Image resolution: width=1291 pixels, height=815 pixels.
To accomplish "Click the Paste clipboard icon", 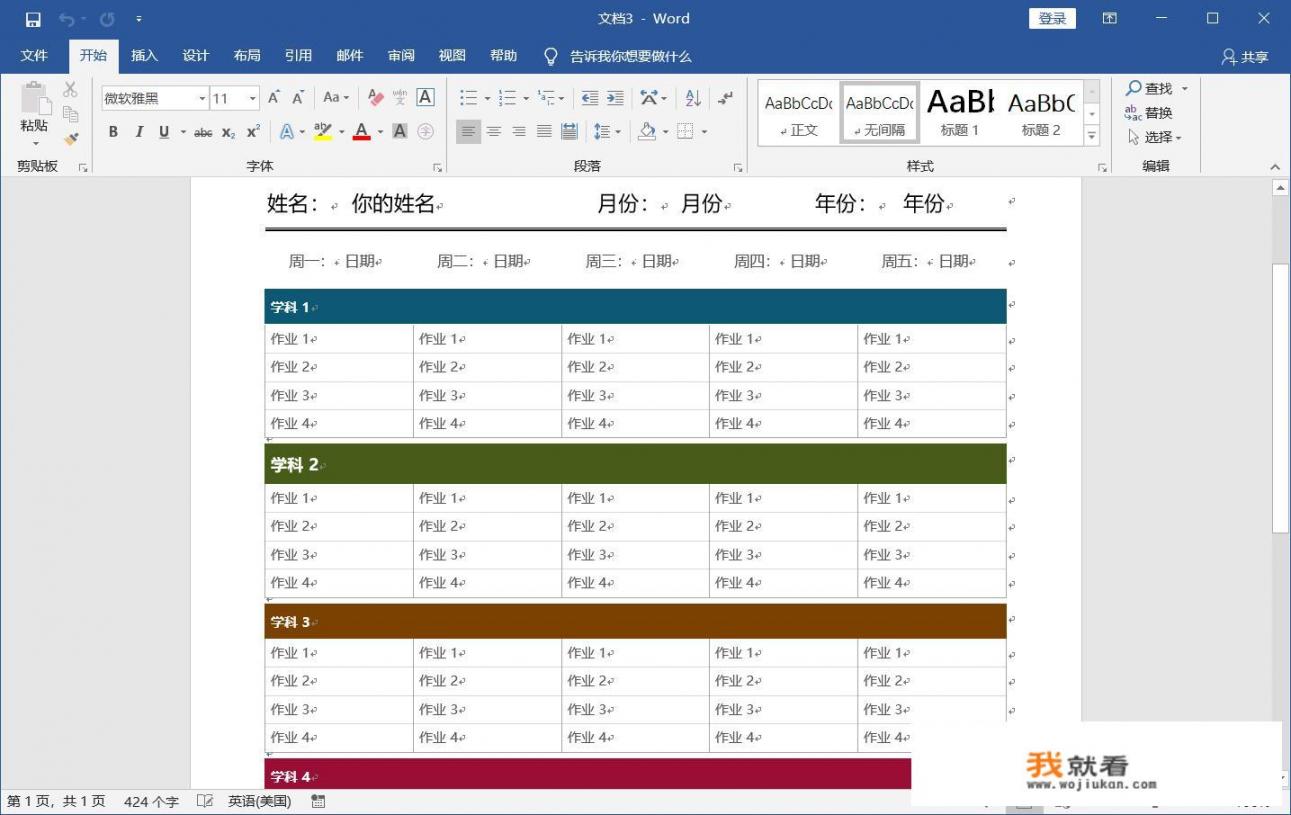I will (34, 98).
